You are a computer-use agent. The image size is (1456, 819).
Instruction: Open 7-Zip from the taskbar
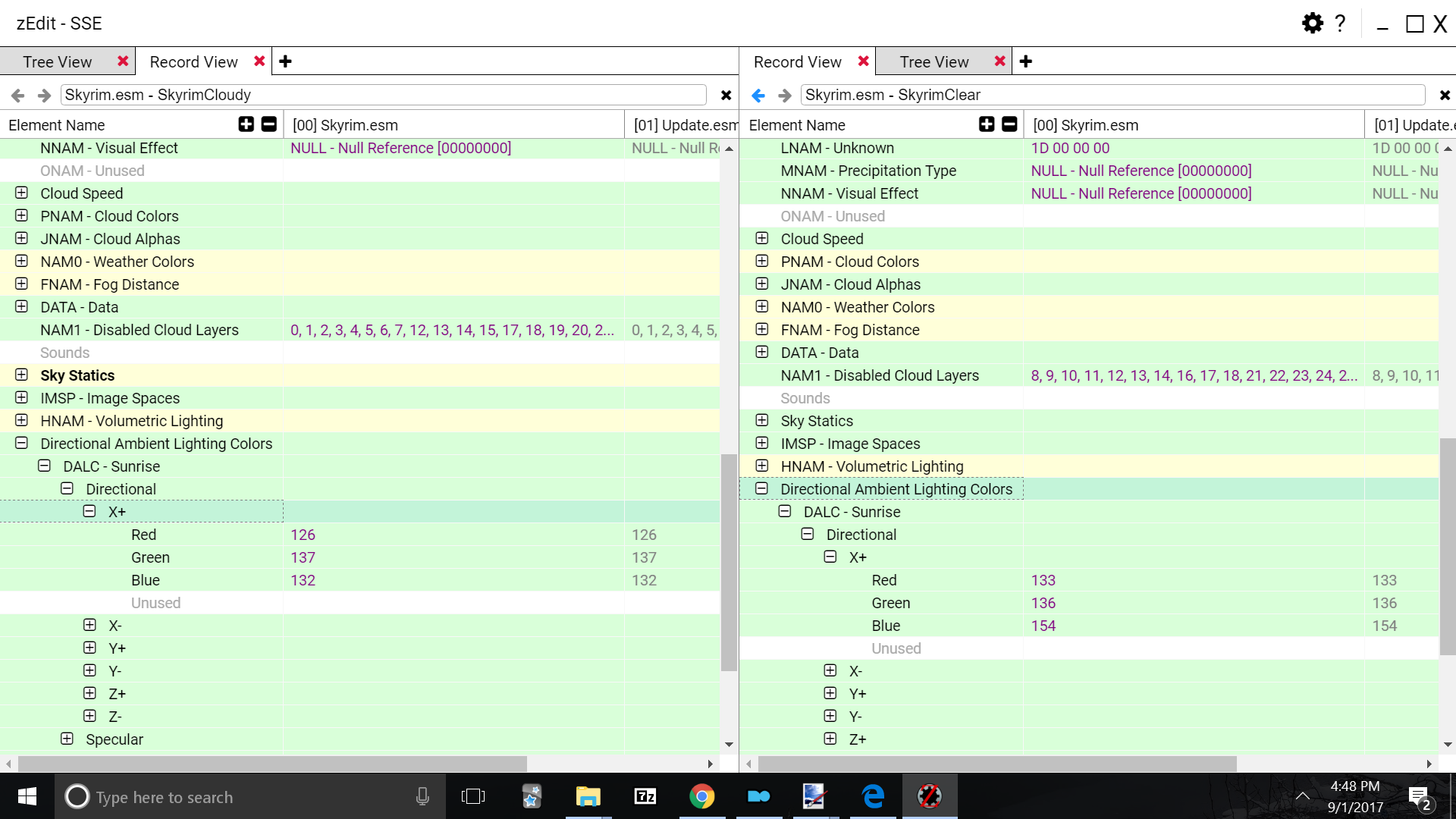click(645, 796)
